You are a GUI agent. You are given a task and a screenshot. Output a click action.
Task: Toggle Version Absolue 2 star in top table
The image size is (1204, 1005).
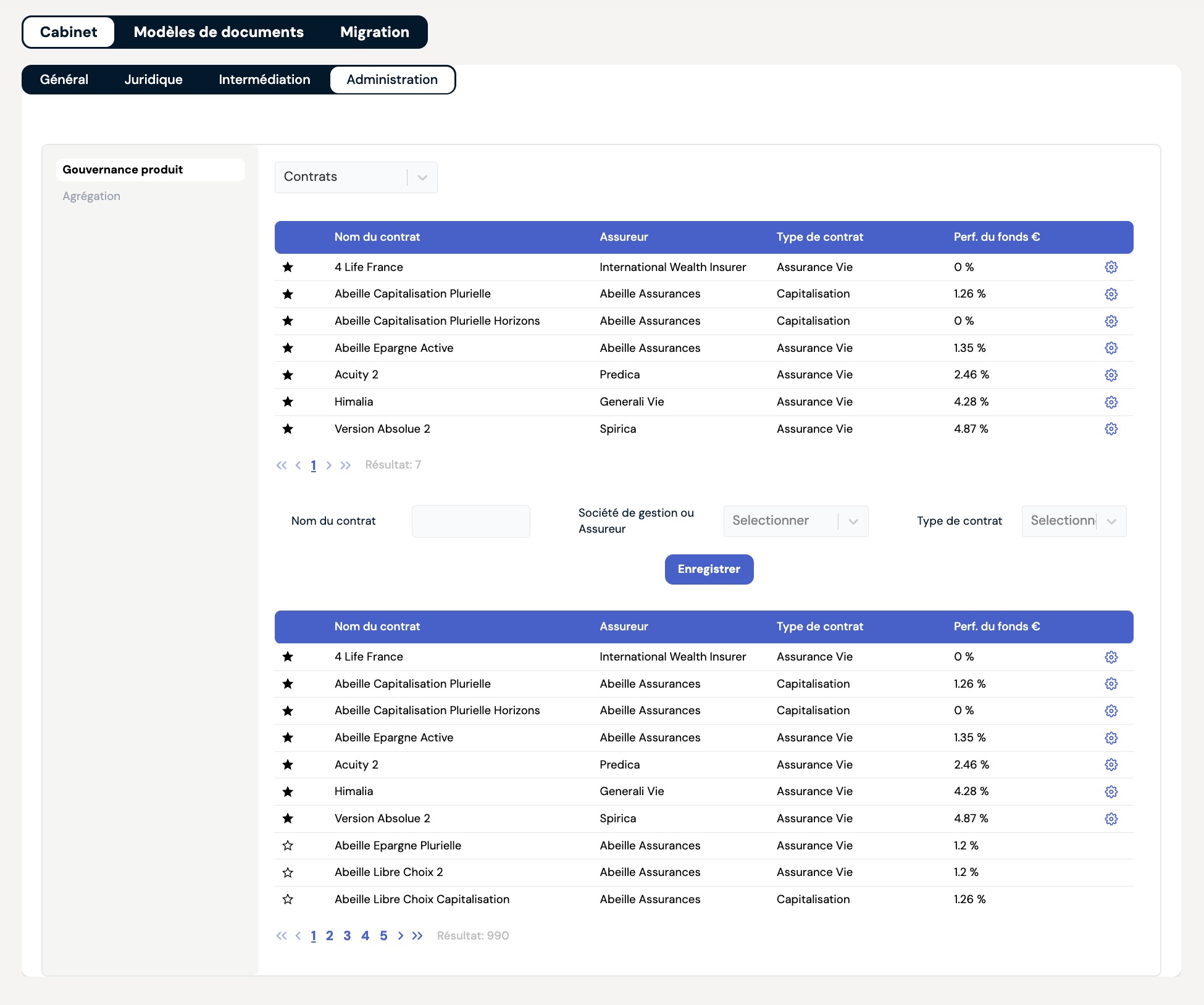[x=288, y=429]
